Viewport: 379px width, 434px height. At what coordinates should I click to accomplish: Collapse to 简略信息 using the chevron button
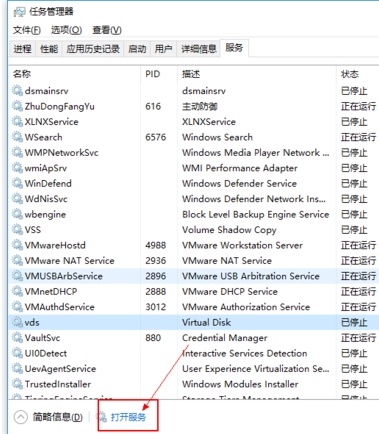click(x=21, y=417)
